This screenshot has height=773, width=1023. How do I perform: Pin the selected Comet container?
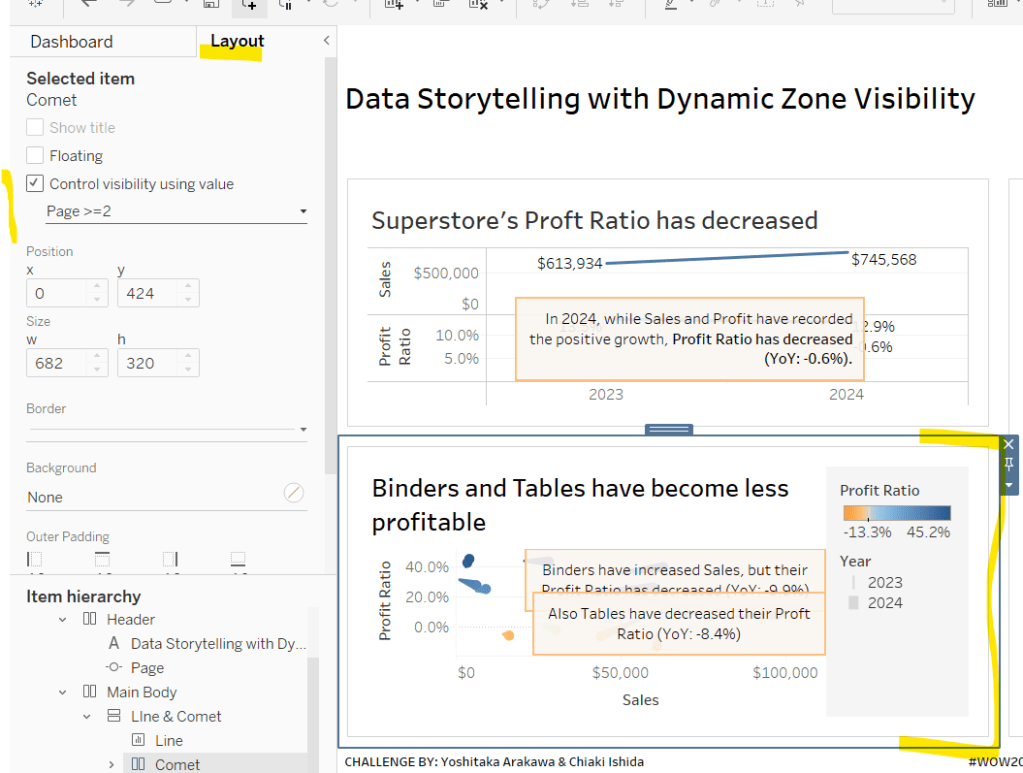point(1009,464)
